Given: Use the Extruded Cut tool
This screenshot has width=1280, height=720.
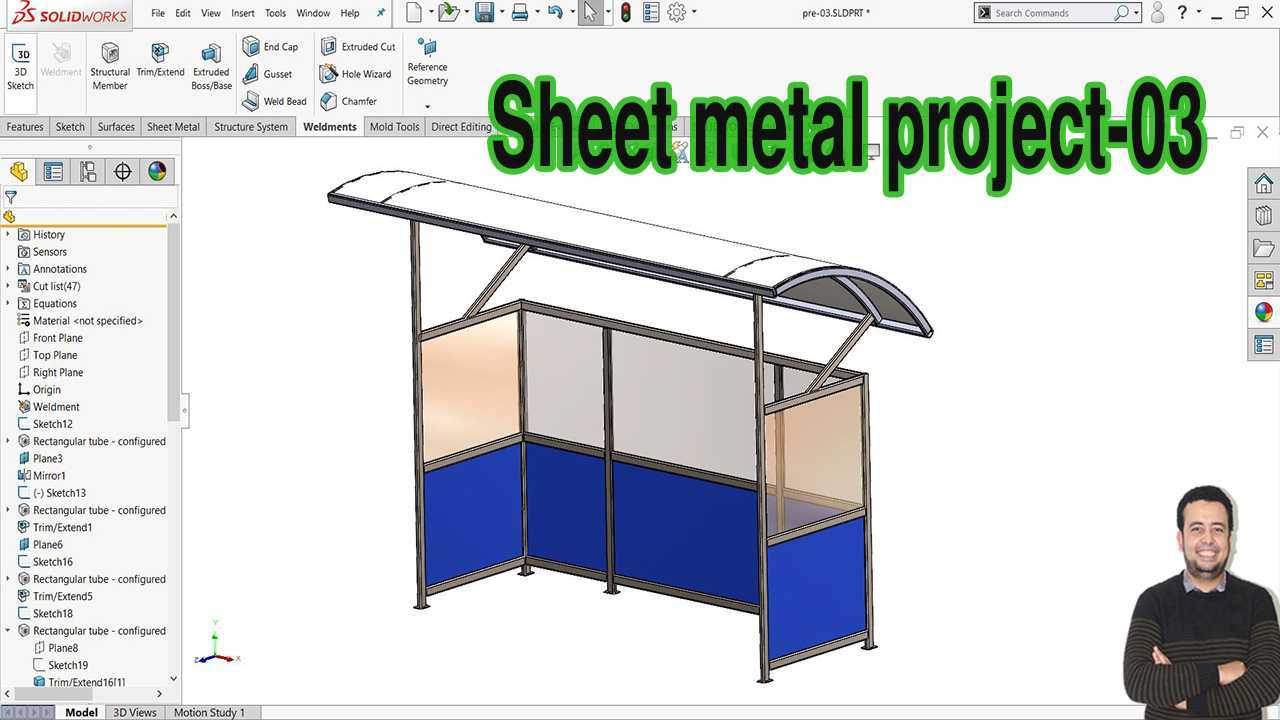Looking at the screenshot, I should click(358, 47).
